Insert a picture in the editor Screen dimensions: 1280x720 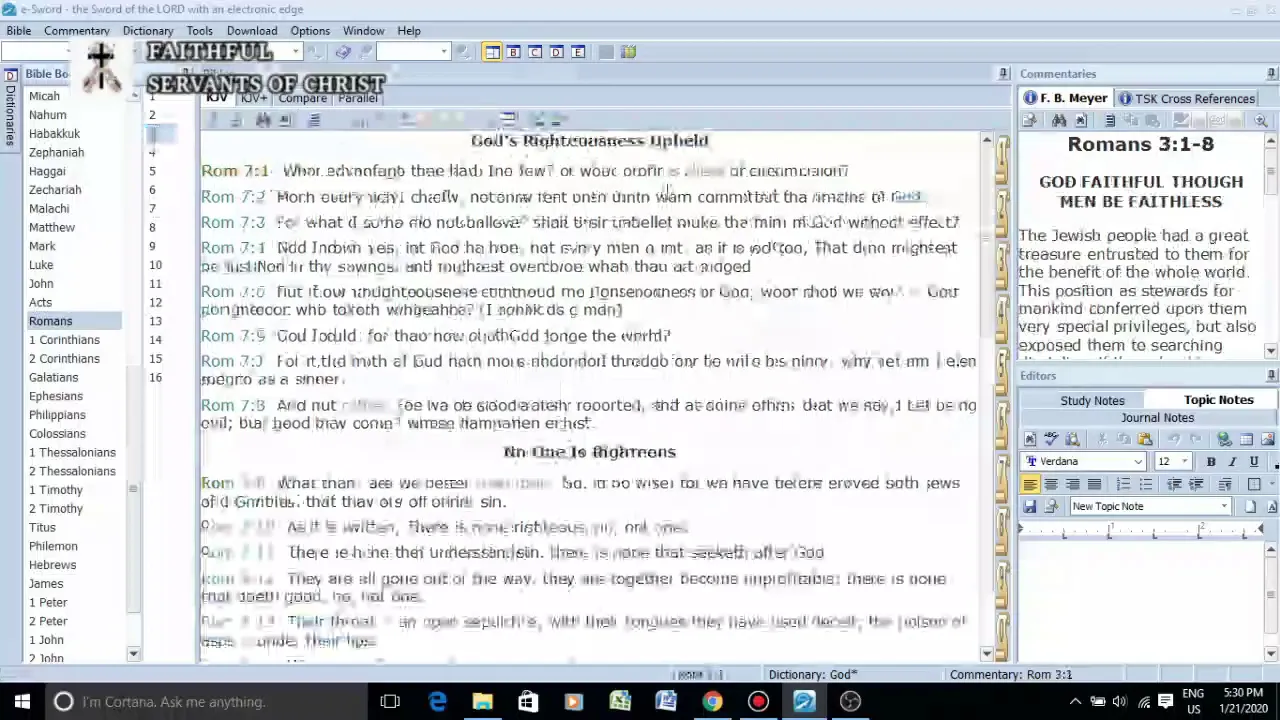(1267, 439)
